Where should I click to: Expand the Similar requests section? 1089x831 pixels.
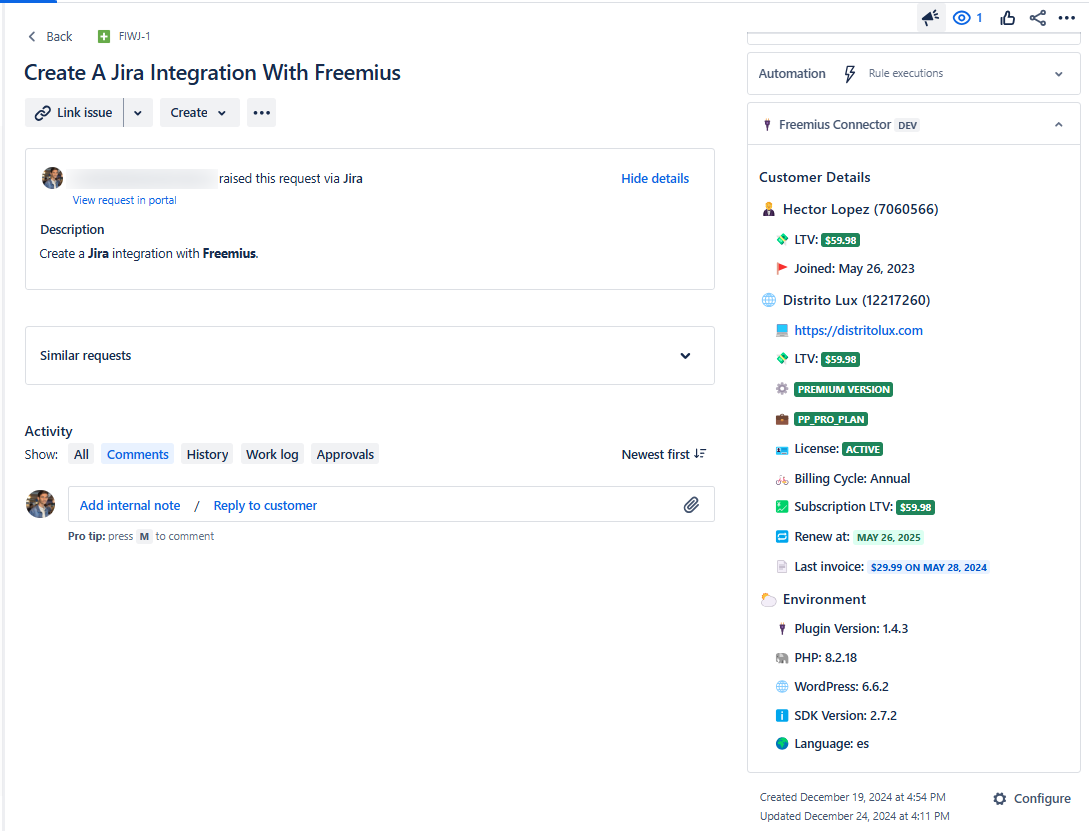(x=685, y=356)
